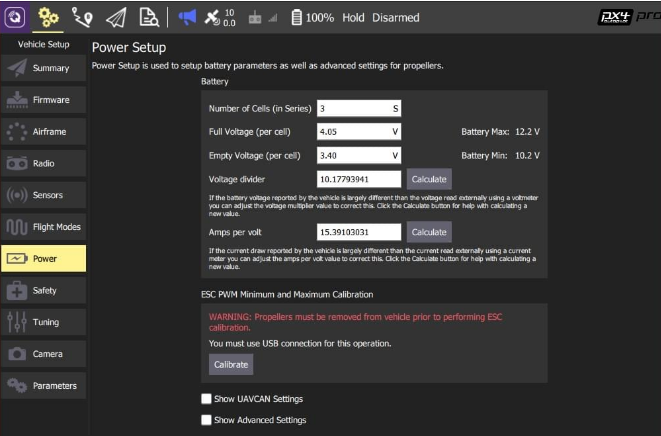Enable Show UAVCAN Settings checkbox

tap(206, 399)
